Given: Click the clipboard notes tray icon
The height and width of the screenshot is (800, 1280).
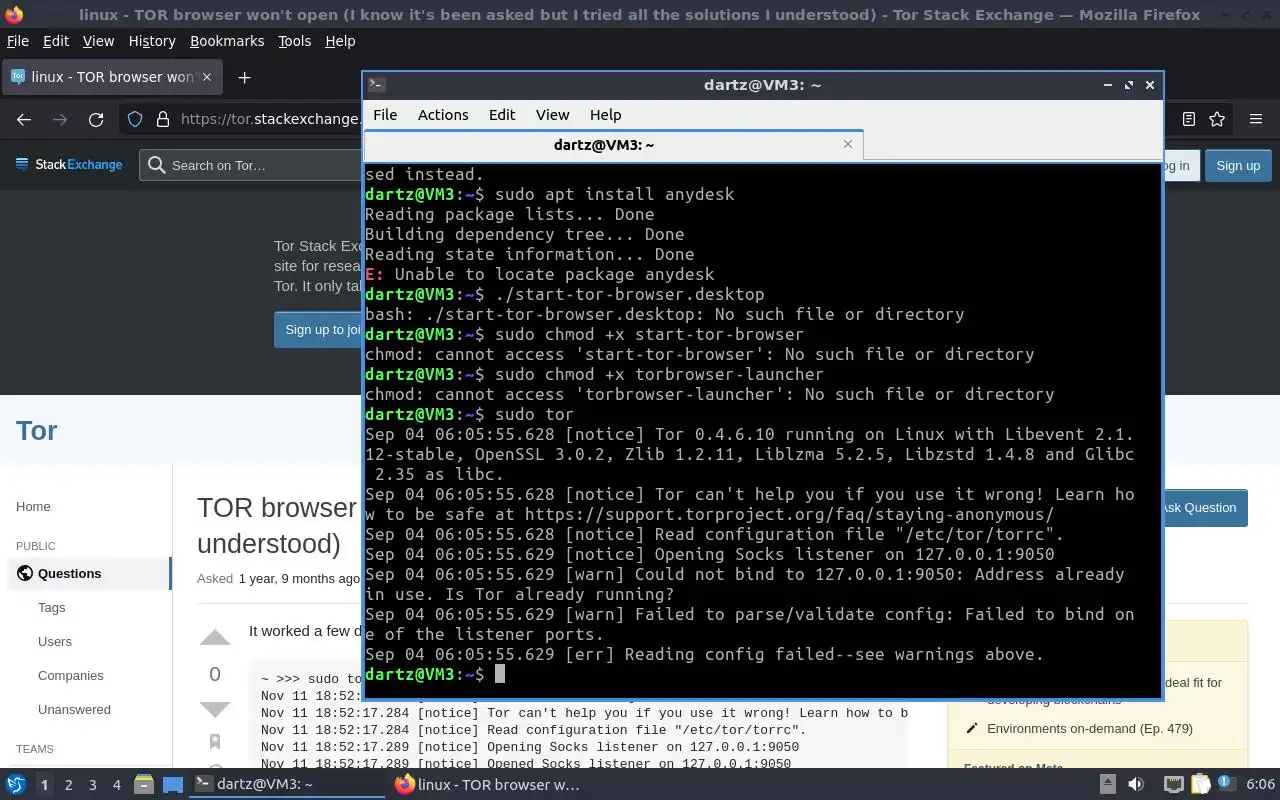Looking at the screenshot, I should click(x=1200, y=785).
